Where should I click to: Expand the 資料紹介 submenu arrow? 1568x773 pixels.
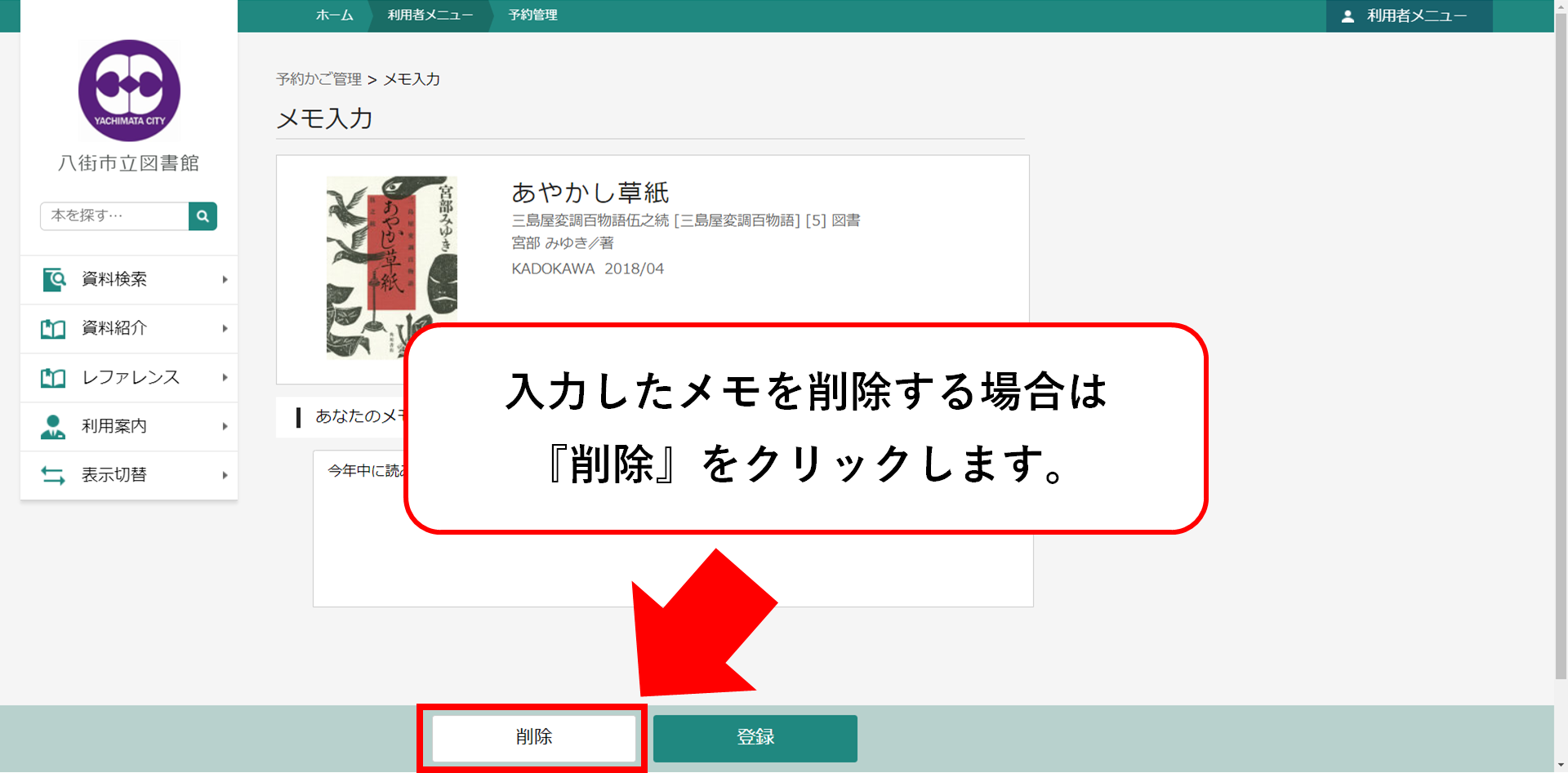tap(225, 329)
